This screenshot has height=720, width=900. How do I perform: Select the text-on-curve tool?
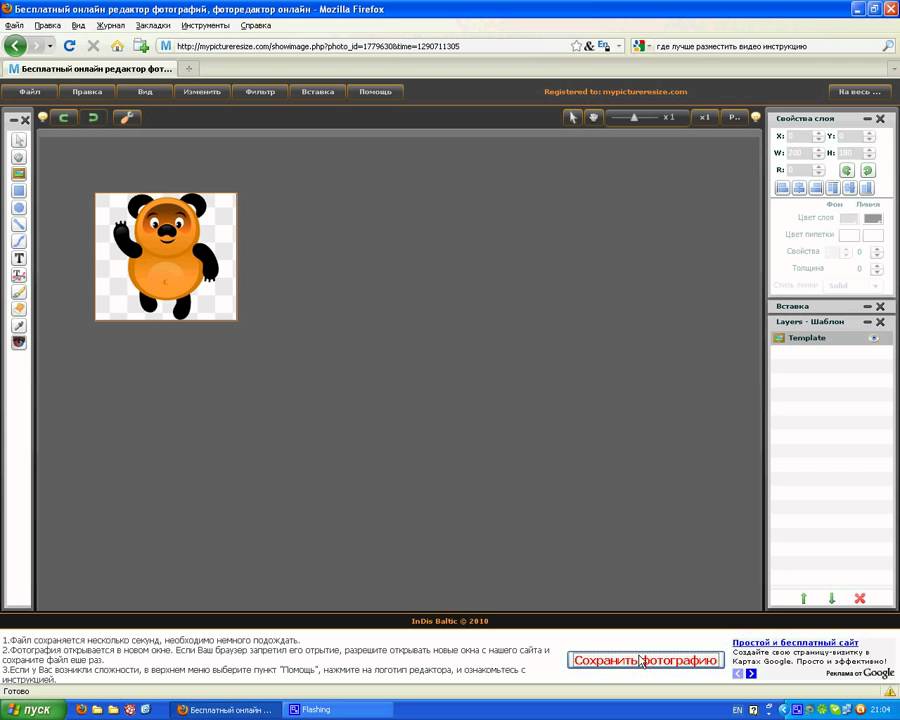[x=19, y=275]
